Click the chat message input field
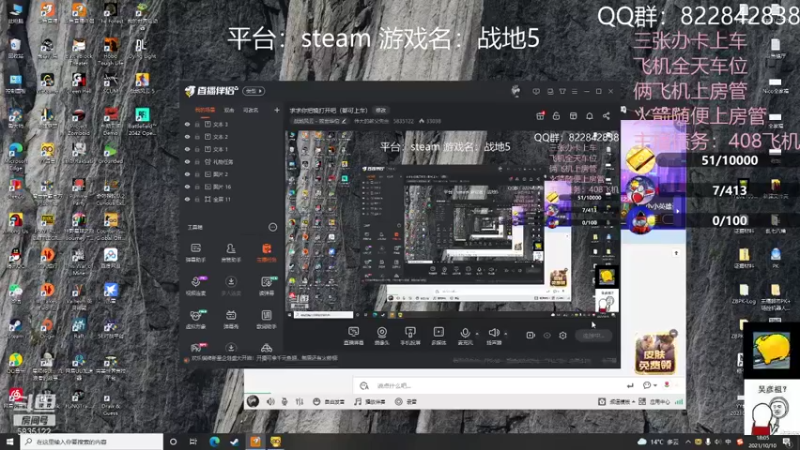 [490, 385]
